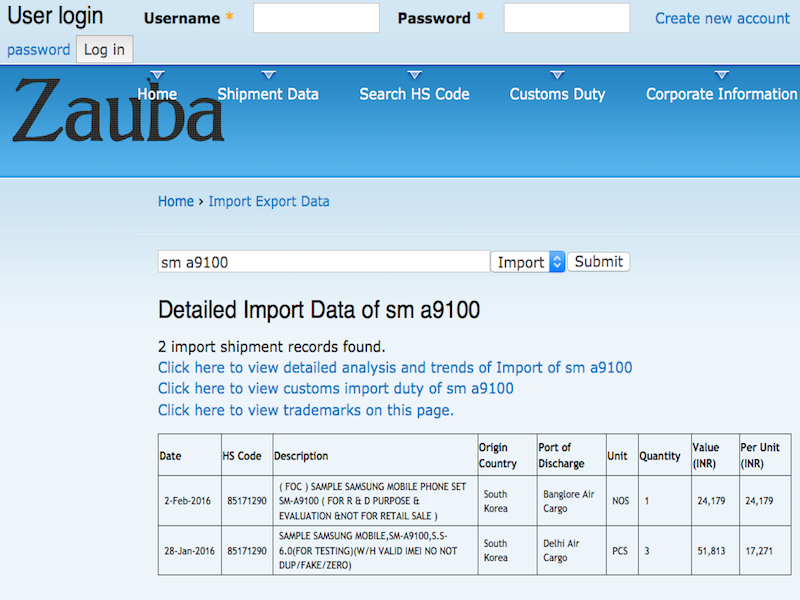This screenshot has height=600, width=800.
Task: Click the PCS unit cell
Action: (x=620, y=551)
